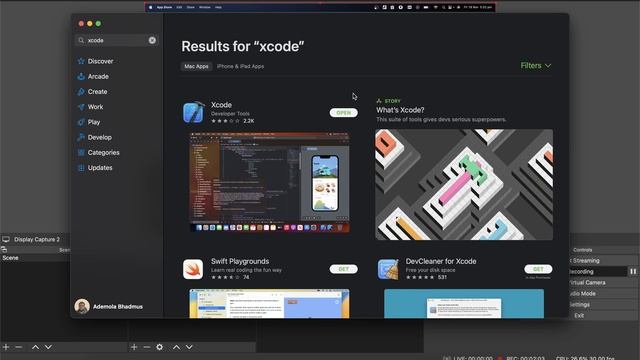This screenshot has width=640, height=360.
Task: Click the isometric story artwork
Action: (464, 184)
